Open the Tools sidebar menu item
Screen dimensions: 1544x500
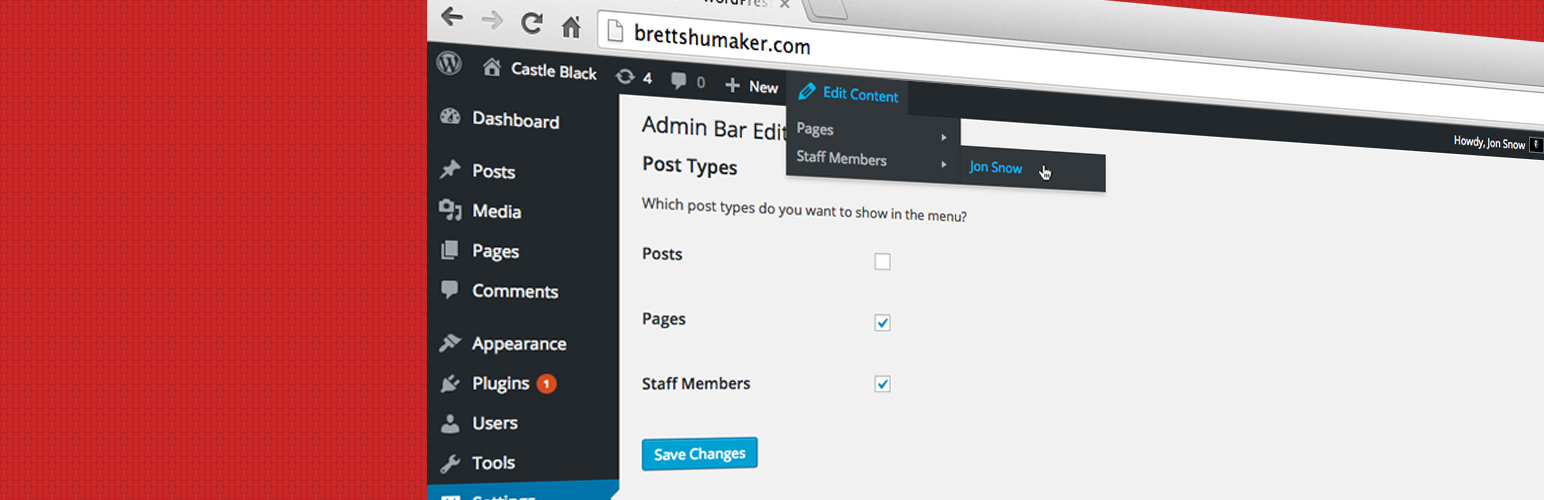click(477, 463)
